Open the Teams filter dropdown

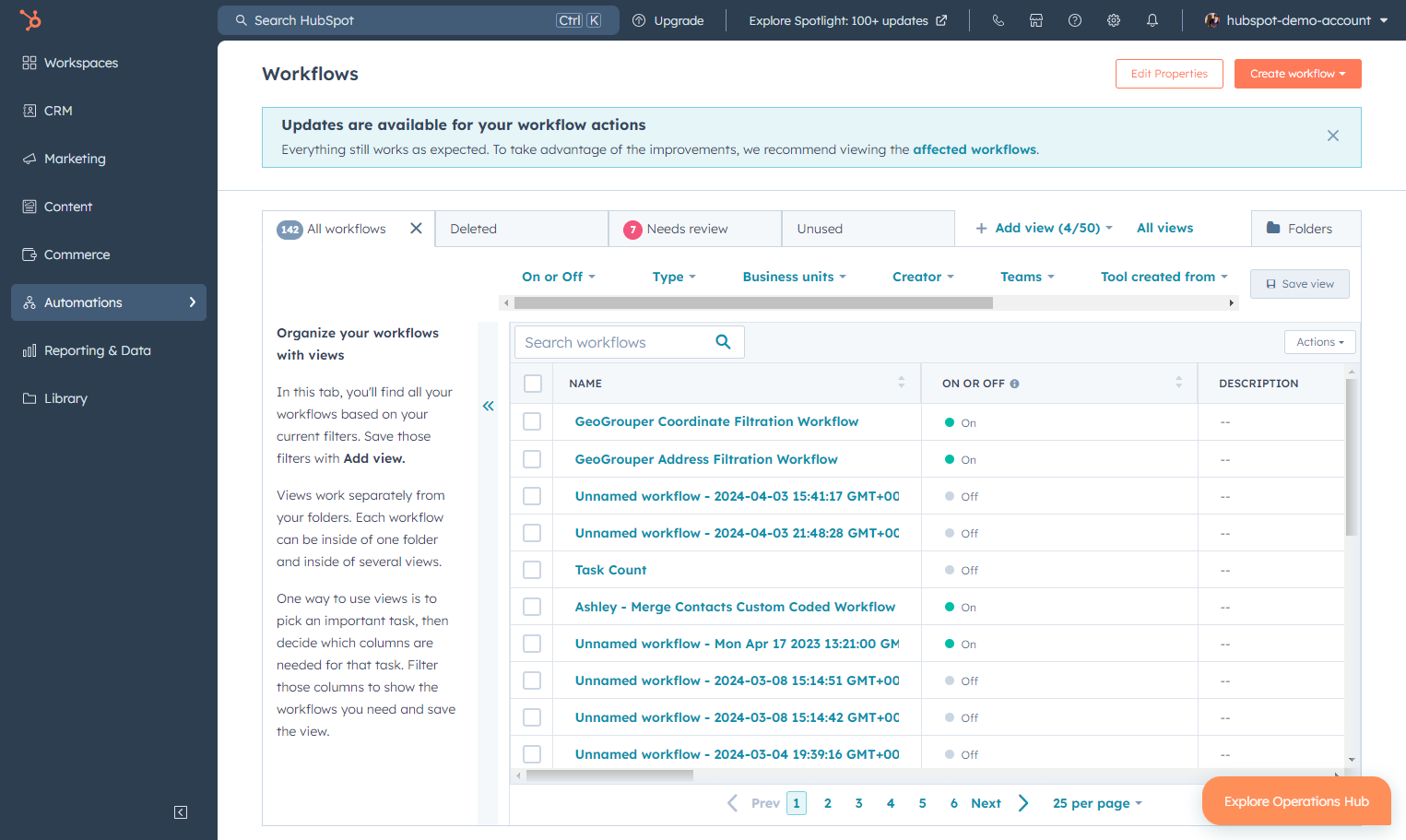coord(1027,277)
